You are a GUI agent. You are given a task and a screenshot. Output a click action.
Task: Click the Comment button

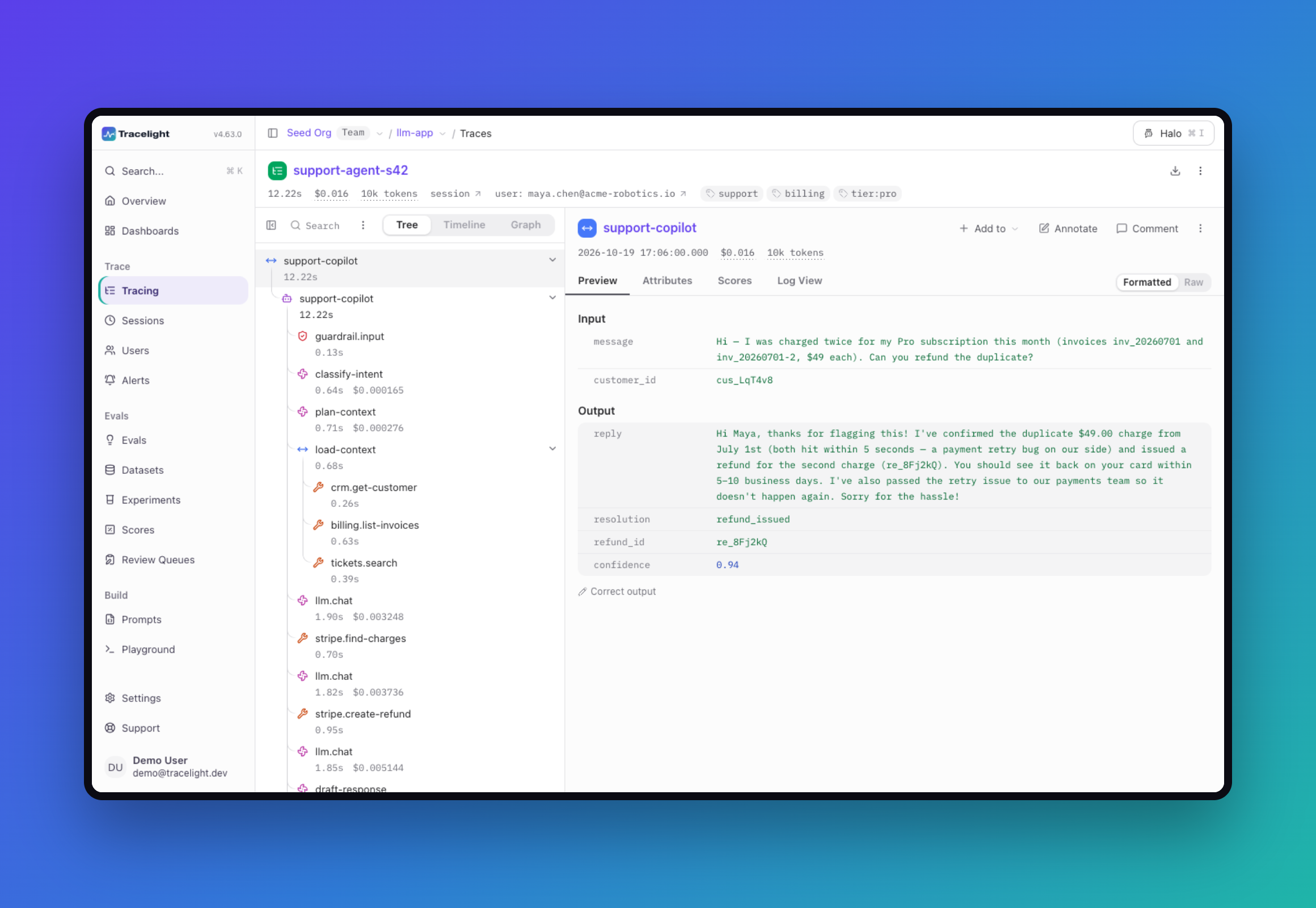coord(1147,228)
